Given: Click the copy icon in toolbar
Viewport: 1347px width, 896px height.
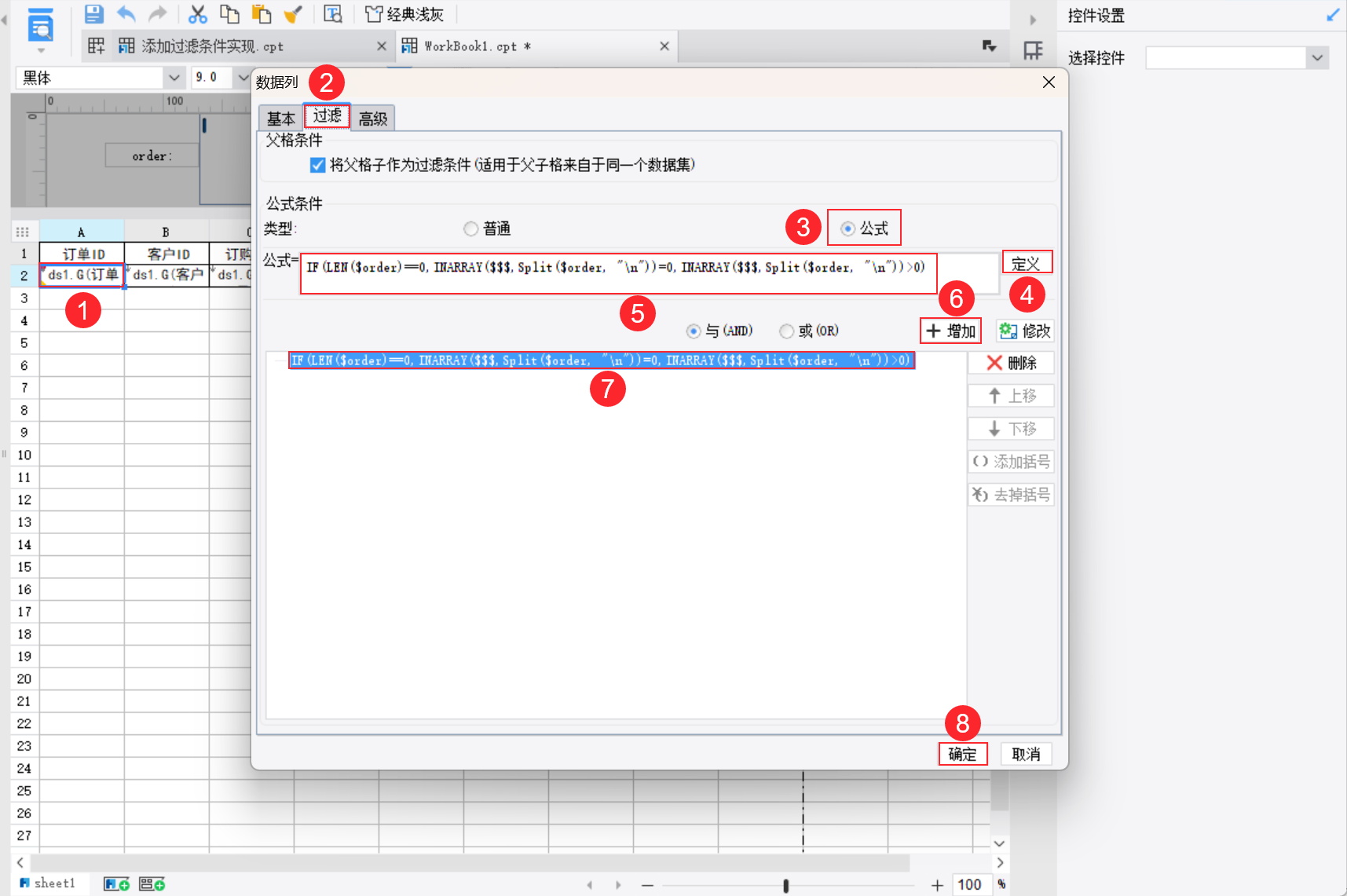Looking at the screenshot, I should tap(229, 14).
